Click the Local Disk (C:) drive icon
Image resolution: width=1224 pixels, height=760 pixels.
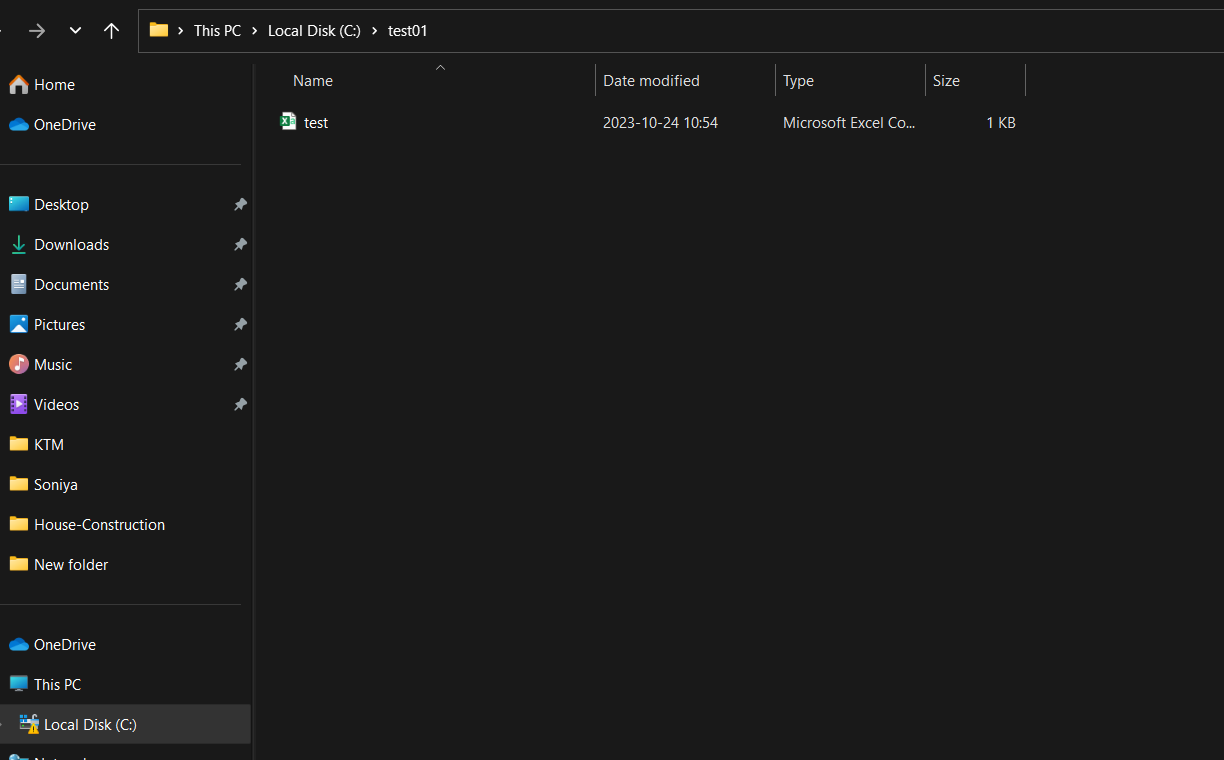[x=29, y=724]
